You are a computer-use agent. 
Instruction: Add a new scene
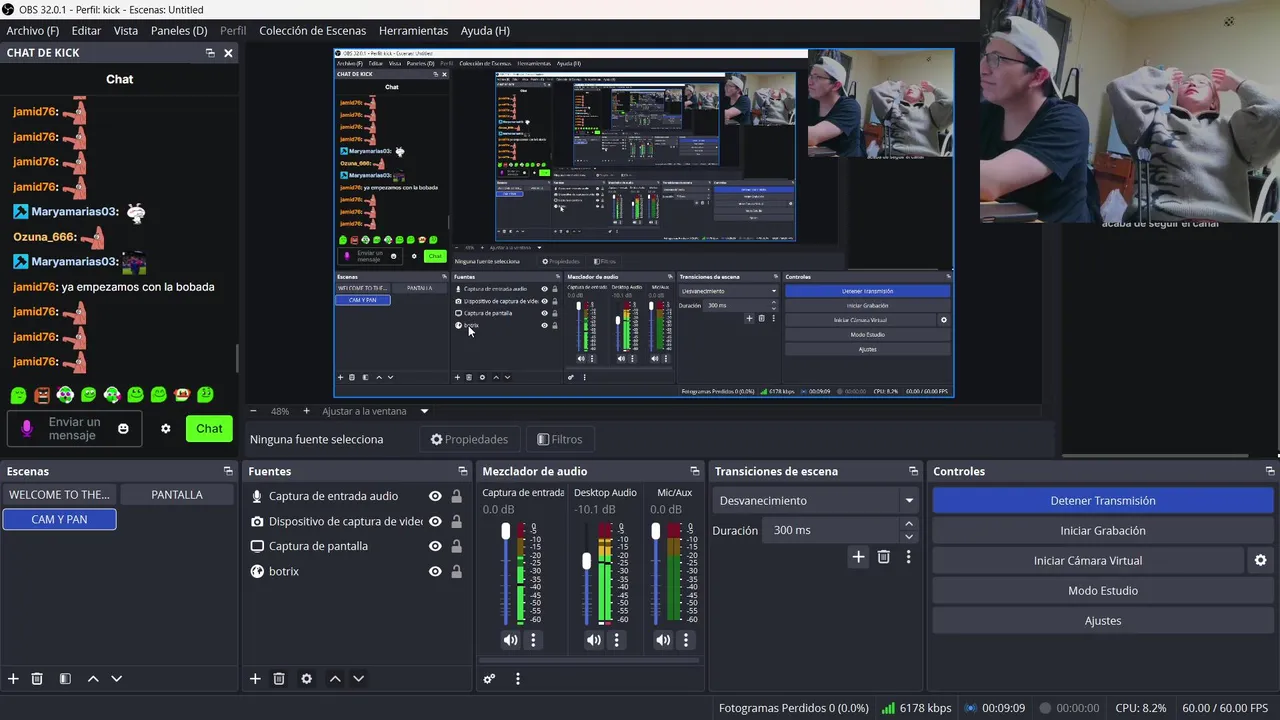pyautogui.click(x=13, y=678)
